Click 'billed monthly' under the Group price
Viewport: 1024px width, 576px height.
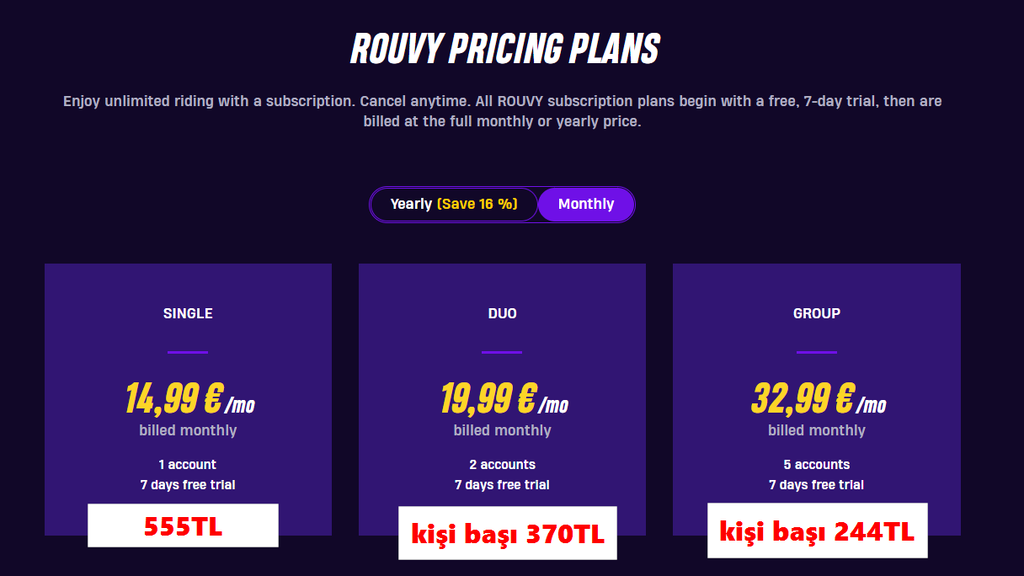click(x=816, y=430)
